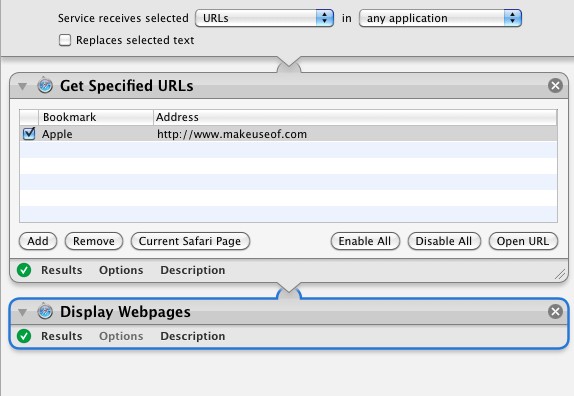The image size is (574, 396).
Task: Open the any application dropdown
Action: (x=440, y=18)
